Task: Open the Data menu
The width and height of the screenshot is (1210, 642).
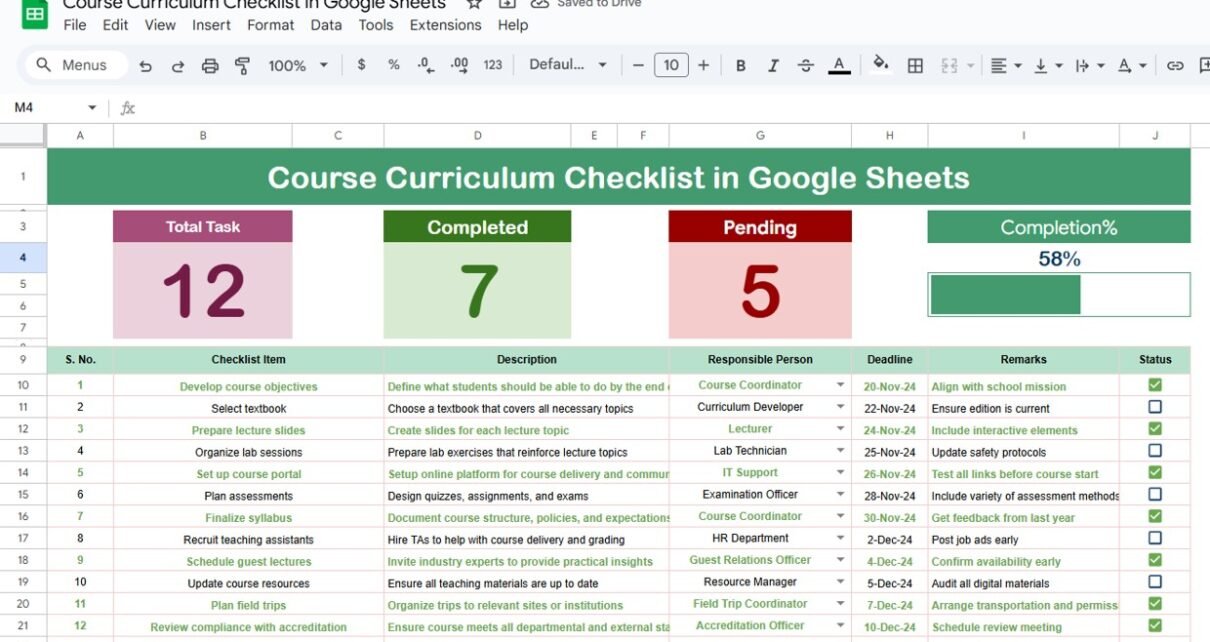Action: tap(326, 25)
